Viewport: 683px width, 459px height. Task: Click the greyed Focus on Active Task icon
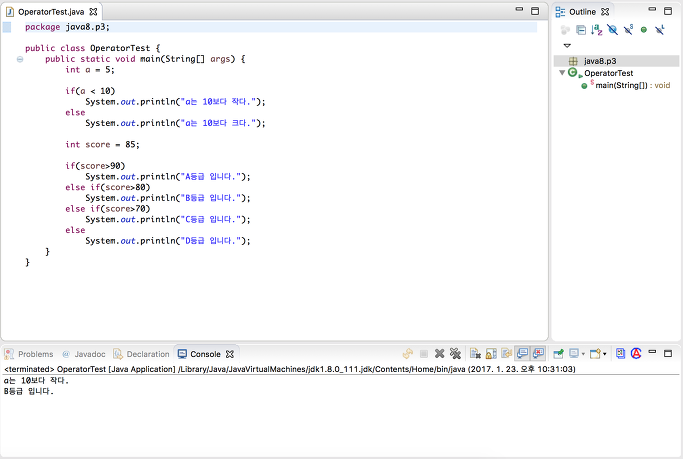(565, 30)
